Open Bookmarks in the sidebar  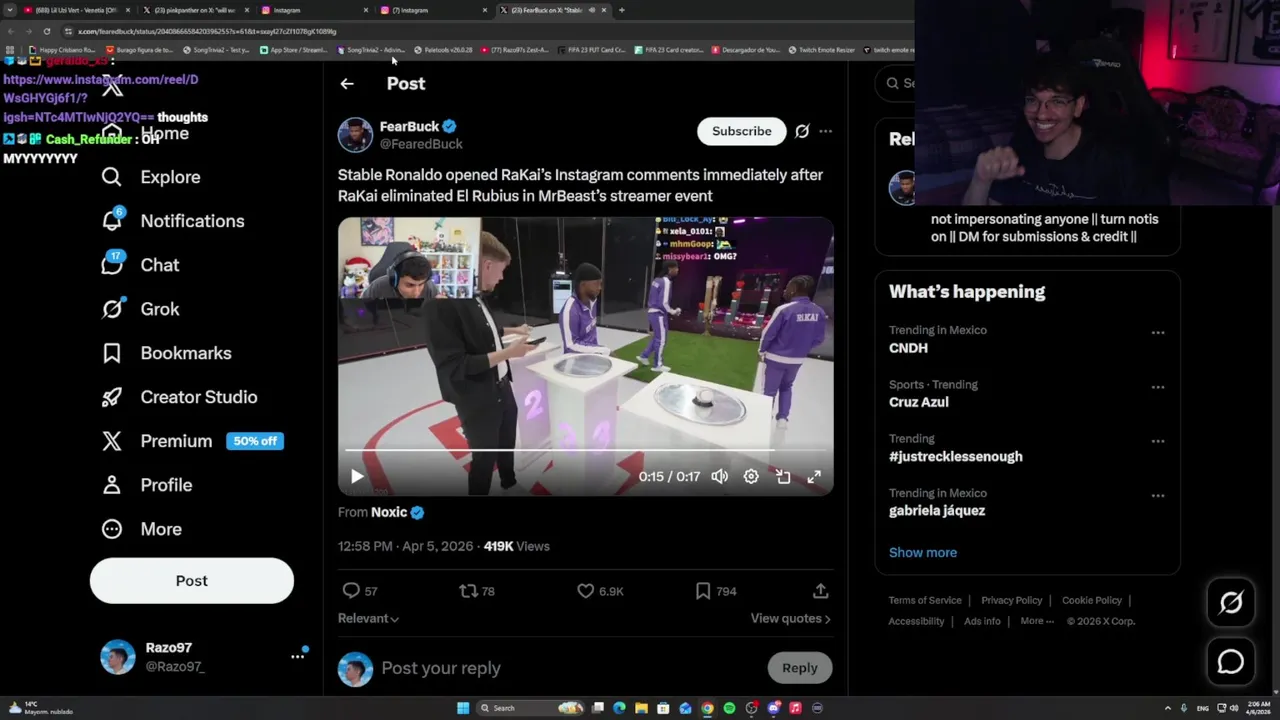[x=166, y=353]
